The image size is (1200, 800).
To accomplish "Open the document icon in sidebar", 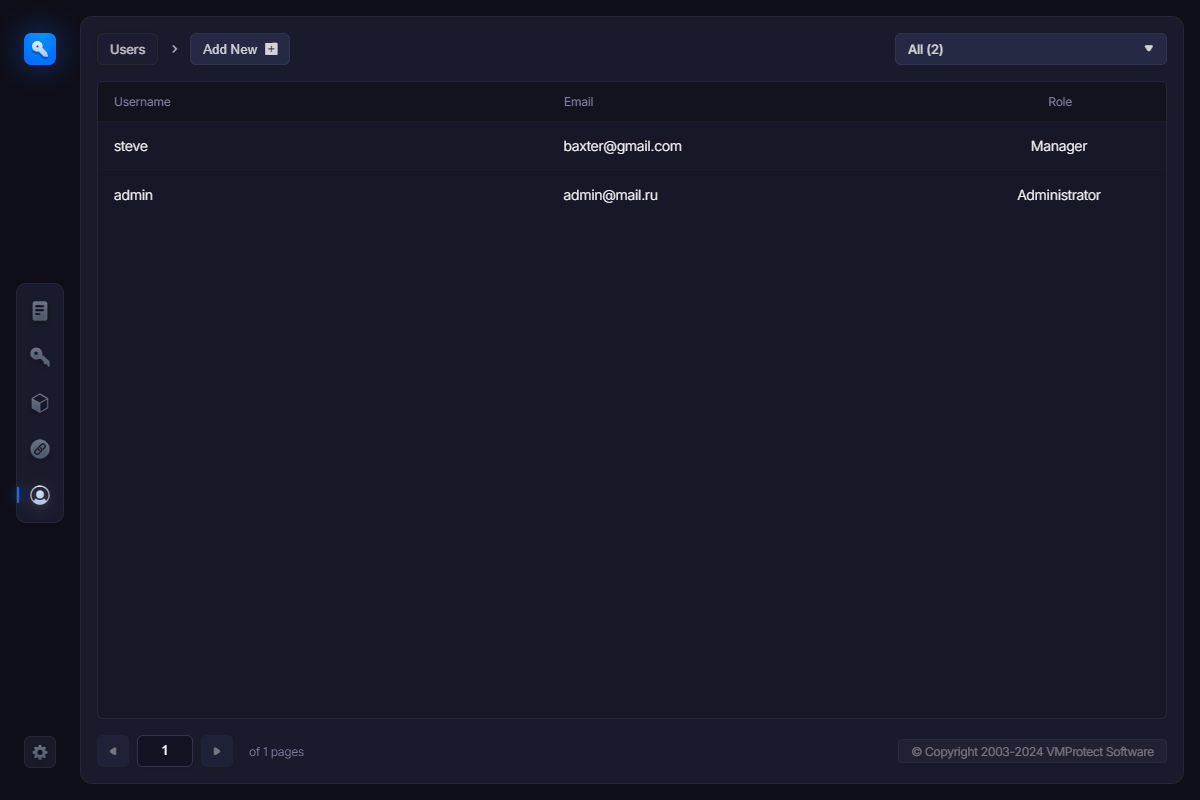I will pos(40,311).
